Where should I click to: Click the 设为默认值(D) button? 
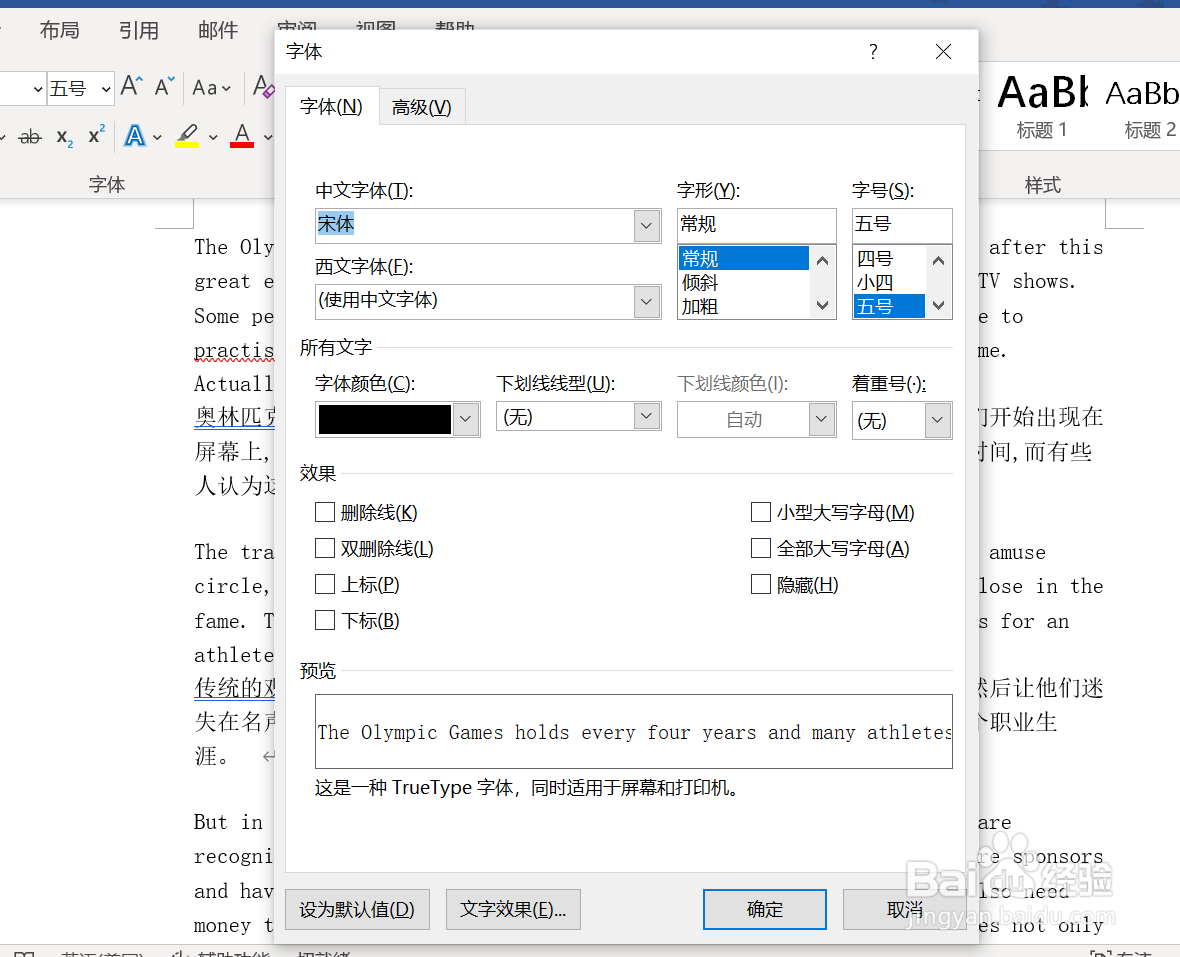[357, 910]
